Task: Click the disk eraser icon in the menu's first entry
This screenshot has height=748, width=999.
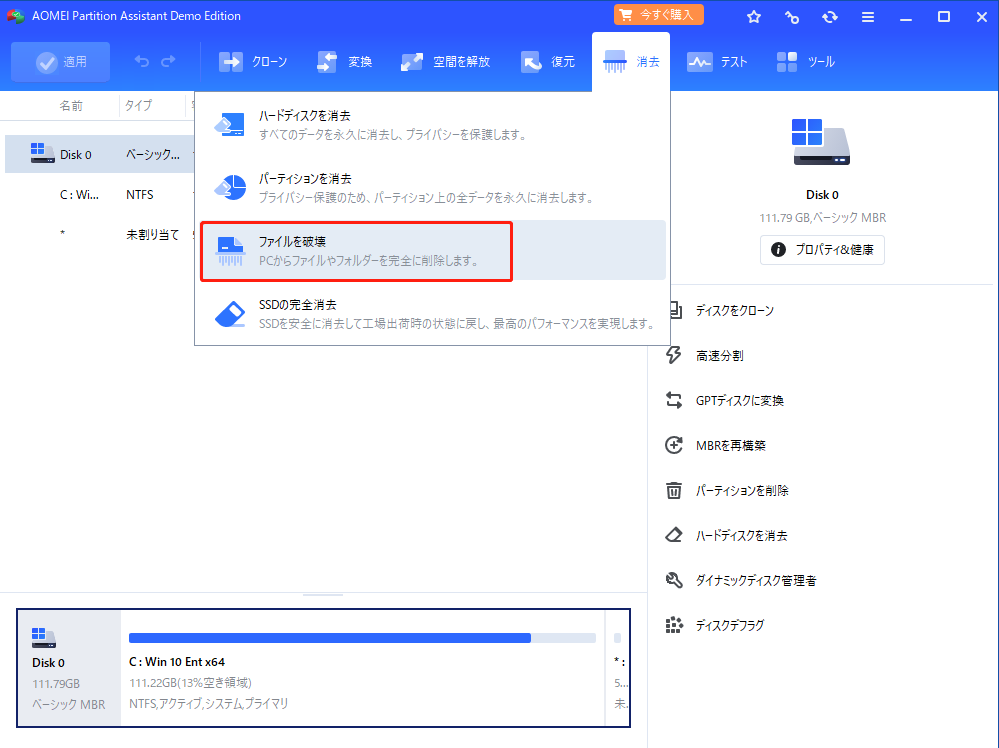Action: pos(229,124)
